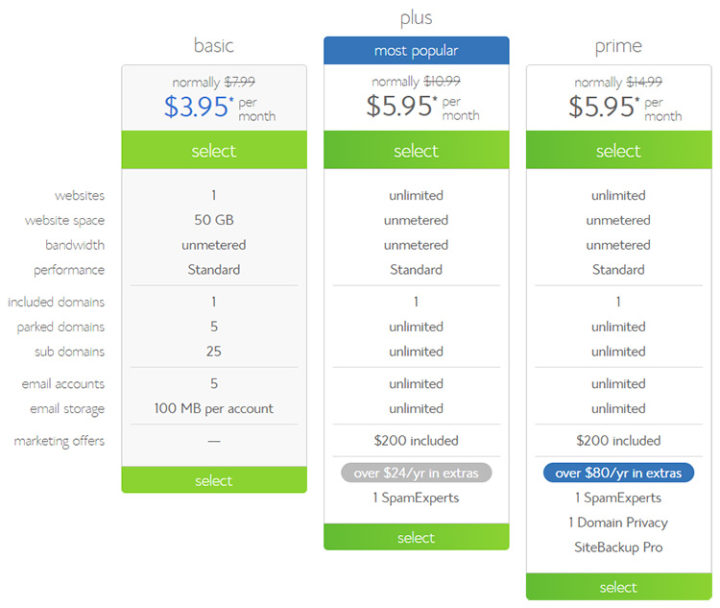Click the basic plan heading
Screen dimensions: 720x608
pos(214,46)
